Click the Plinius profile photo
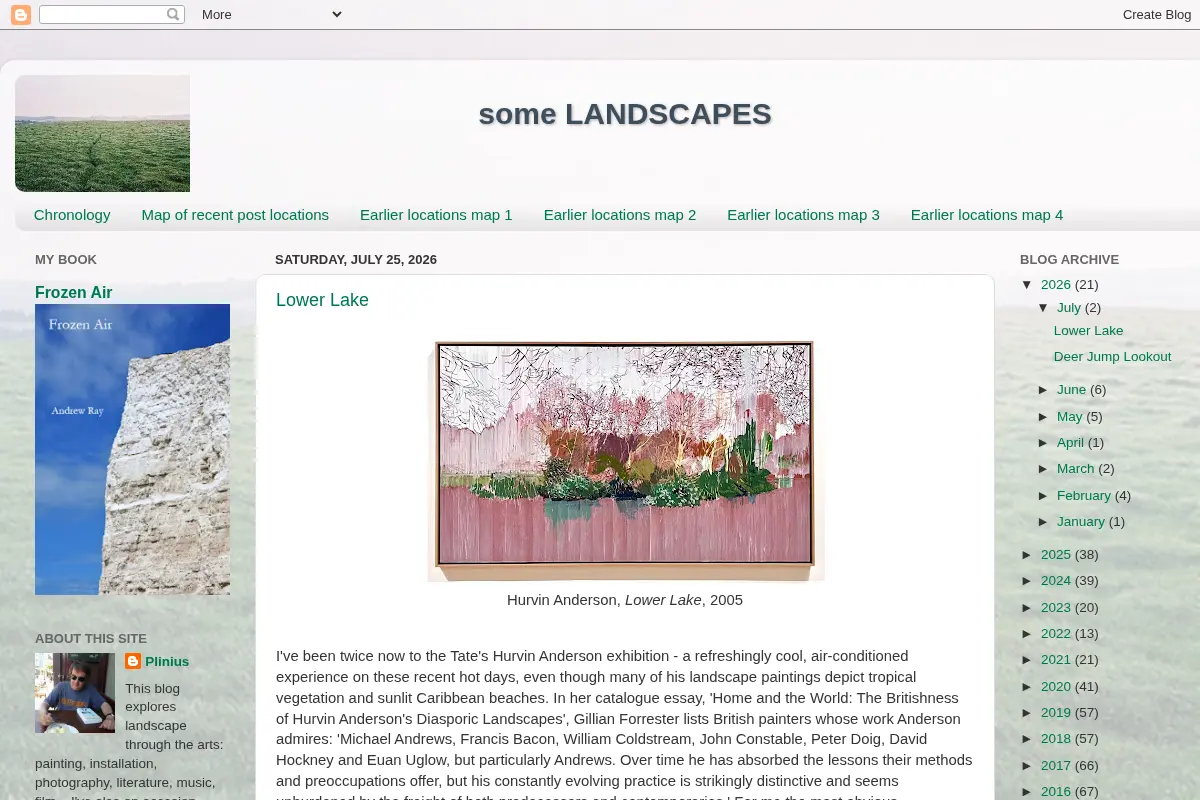 click(75, 693)
